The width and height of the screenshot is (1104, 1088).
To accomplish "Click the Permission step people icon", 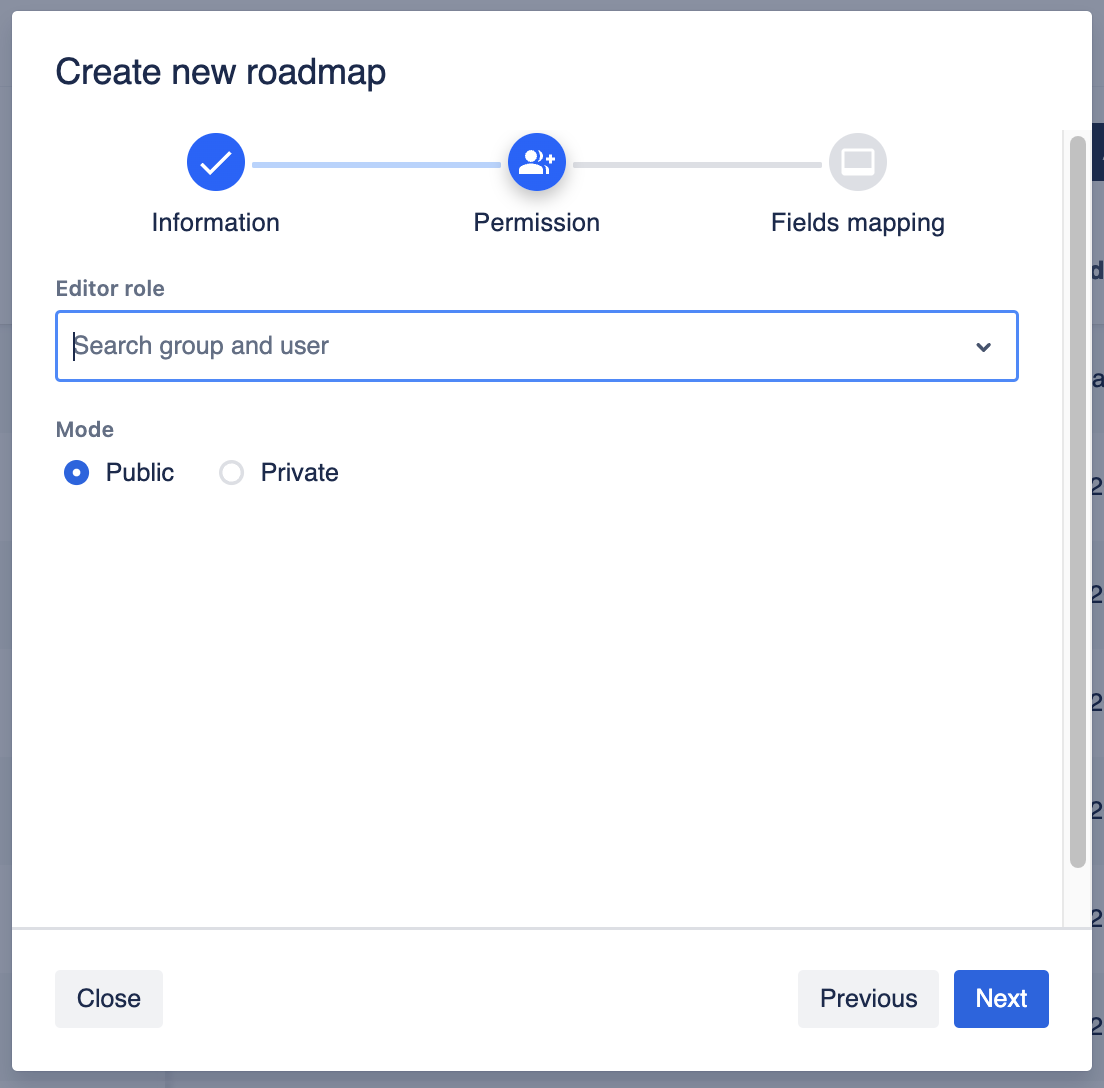I will click(x=537, y=162).
